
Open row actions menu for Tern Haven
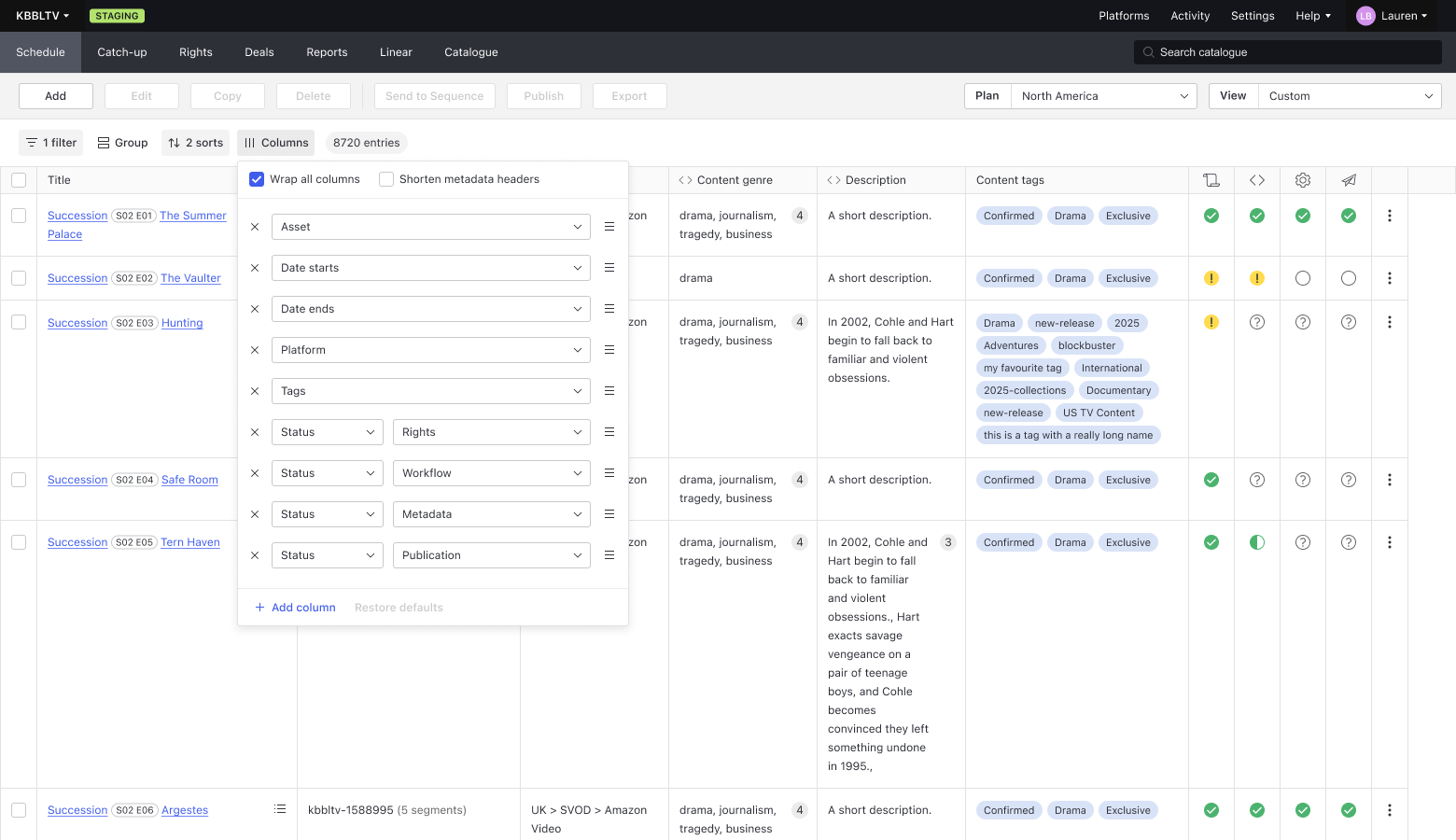tap(1390, 542)
